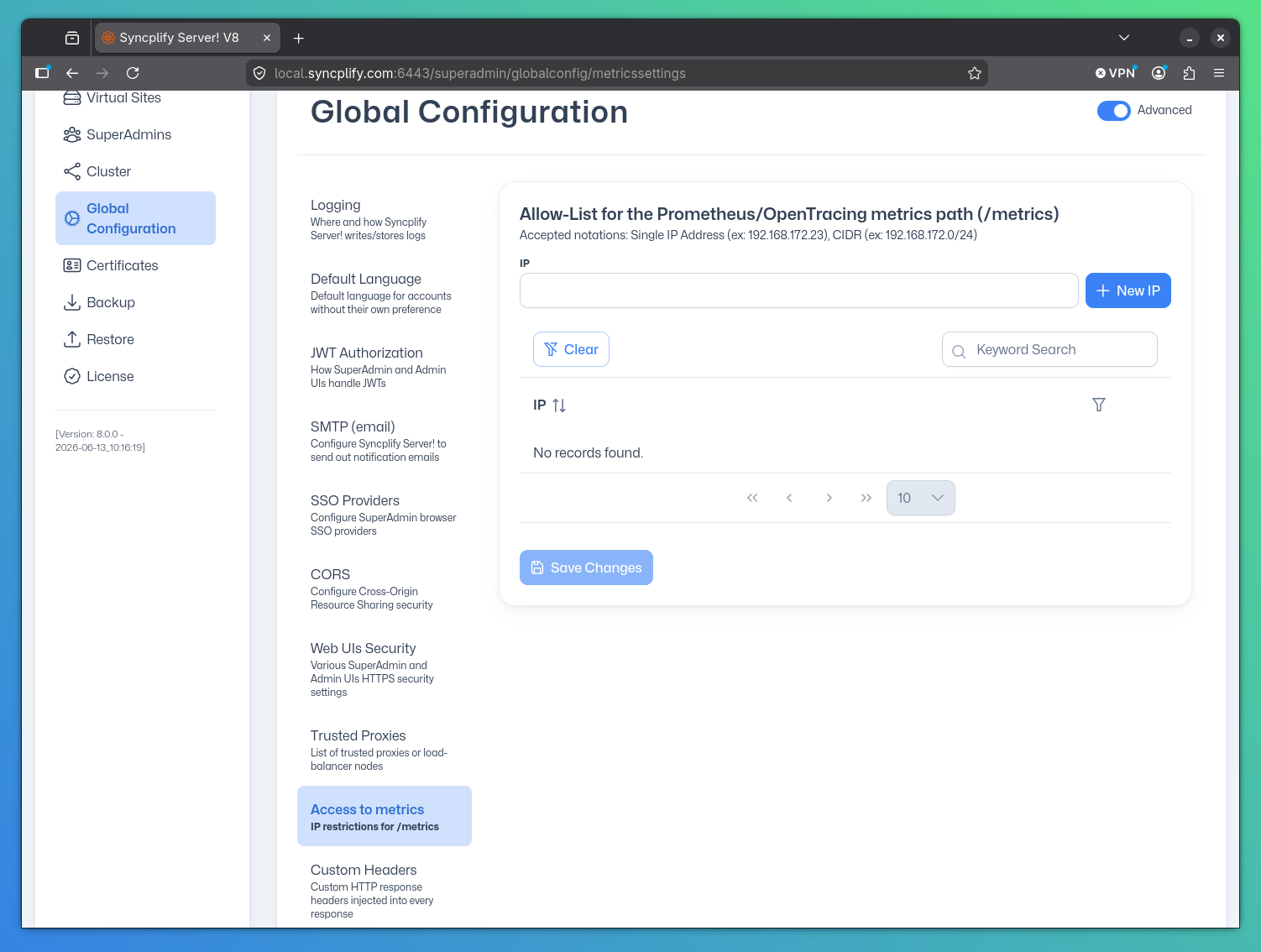
Task: Open the Certificates page
Action: pyautogui.click(x=135, y=265)
